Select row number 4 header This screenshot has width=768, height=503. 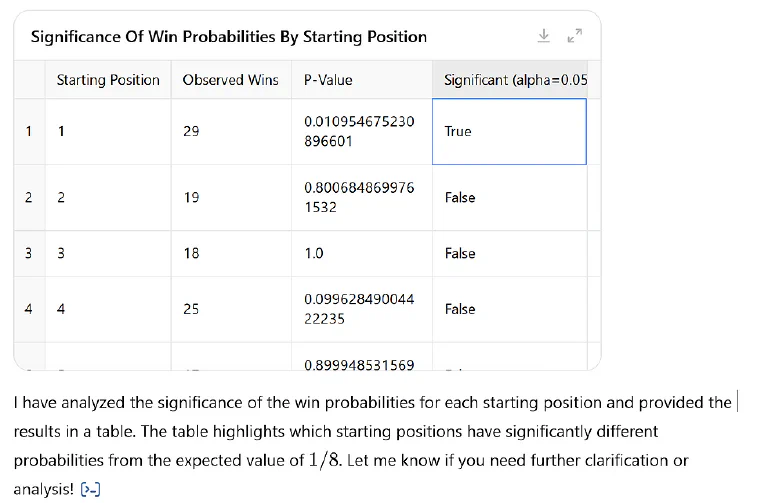[x=29, y=309]
